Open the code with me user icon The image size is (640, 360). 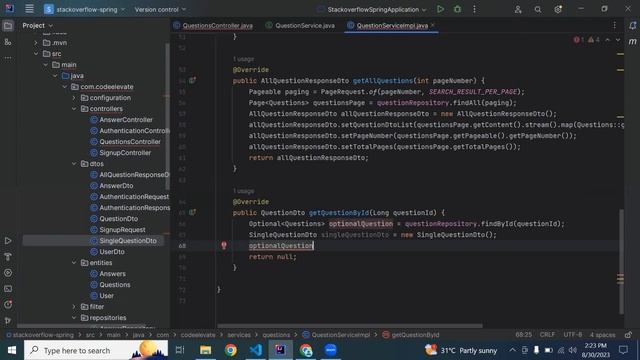(x=518, y=9)
